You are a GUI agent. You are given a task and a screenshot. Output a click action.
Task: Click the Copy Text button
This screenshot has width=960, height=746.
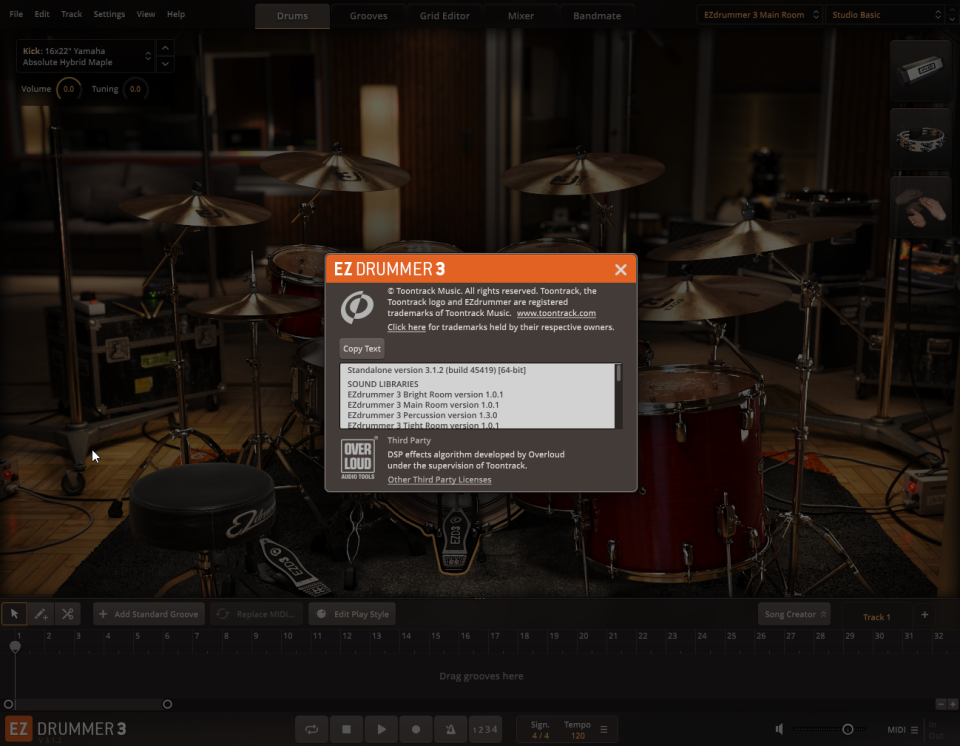(x=362, y=349)
